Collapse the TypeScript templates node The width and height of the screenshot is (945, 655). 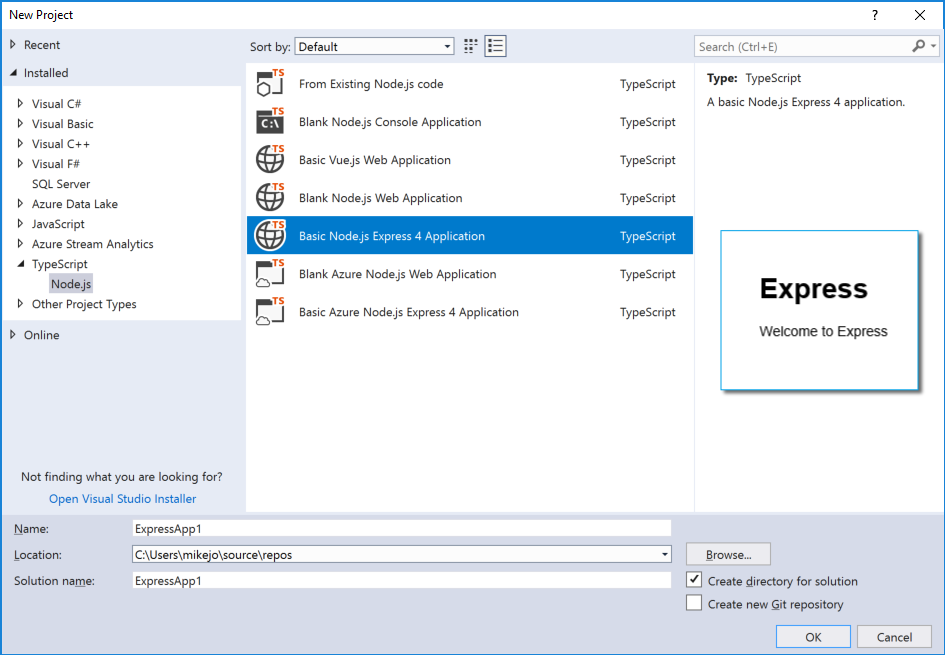(x=20, y=263)
